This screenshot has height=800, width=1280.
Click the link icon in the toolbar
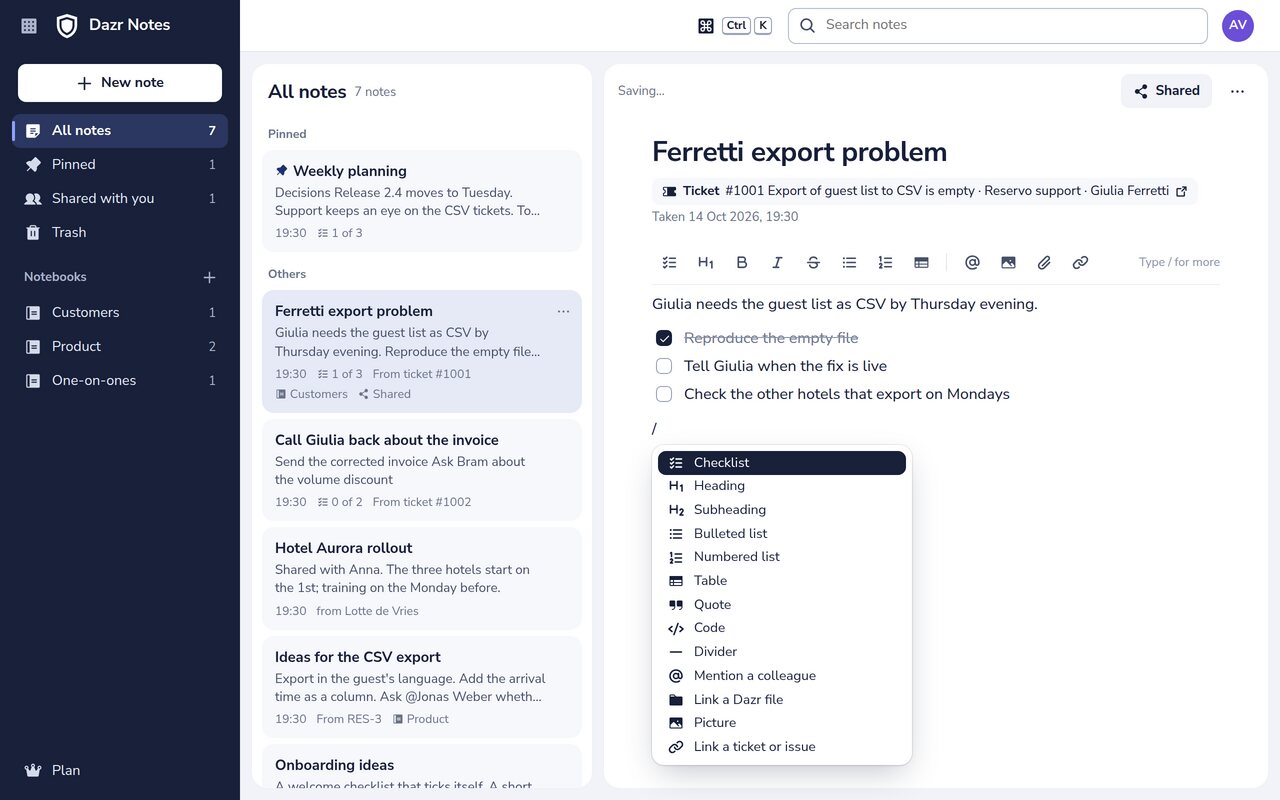point(1080,263)
